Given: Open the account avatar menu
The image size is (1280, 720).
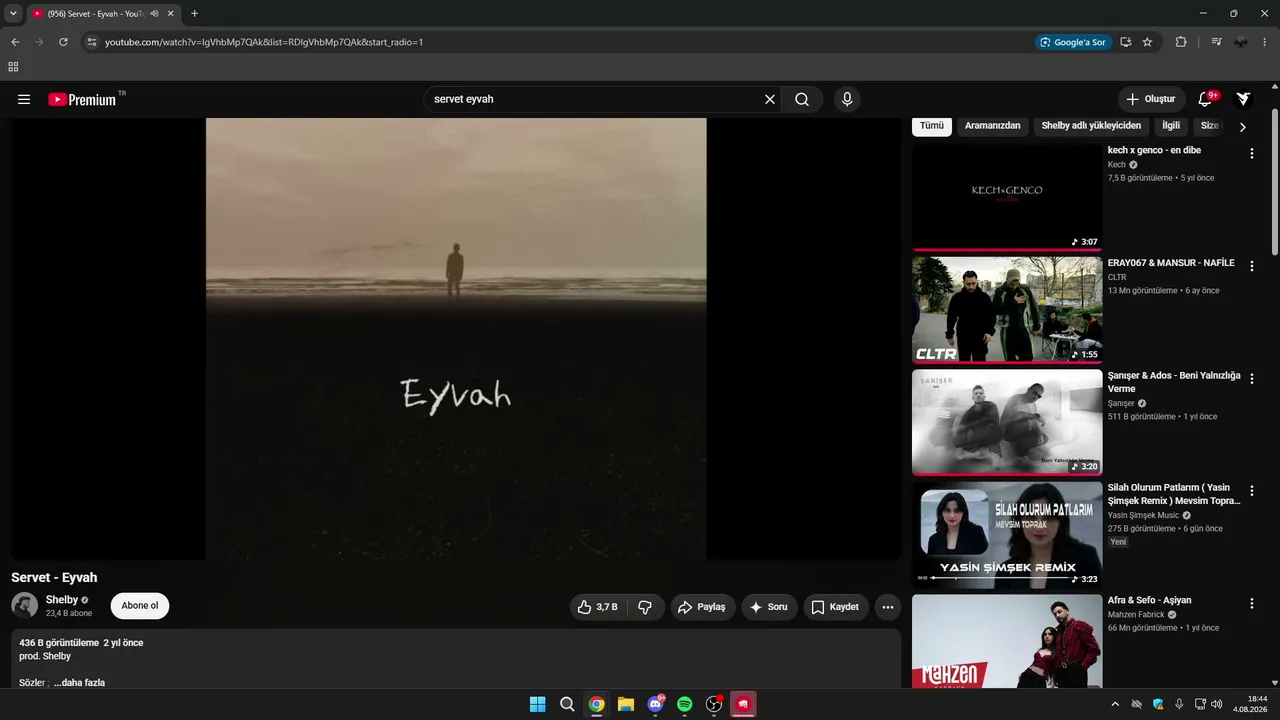Looking at the screenshot, I should (x=1243, y=99).
